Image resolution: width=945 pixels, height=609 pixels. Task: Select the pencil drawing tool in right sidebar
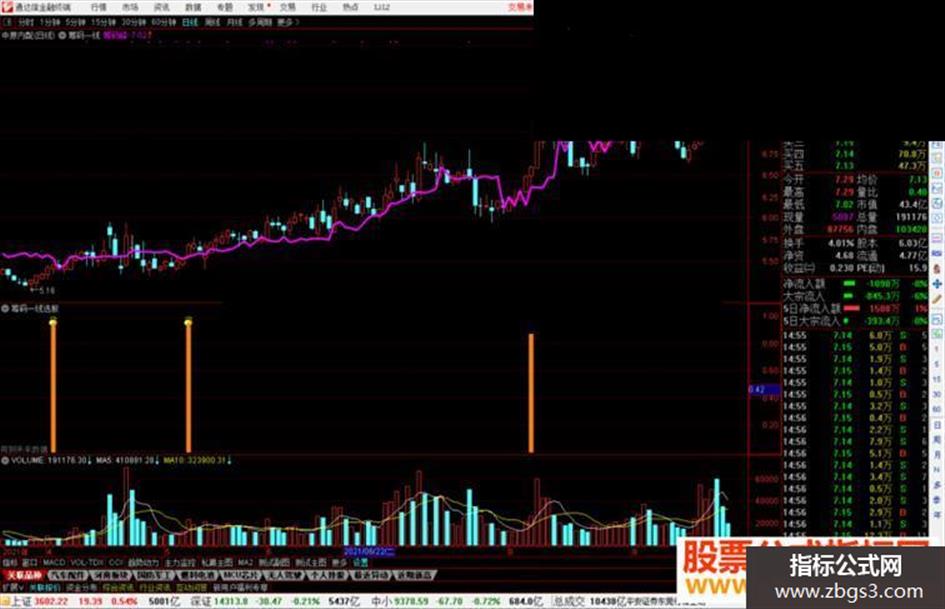[x=937, y=299]
